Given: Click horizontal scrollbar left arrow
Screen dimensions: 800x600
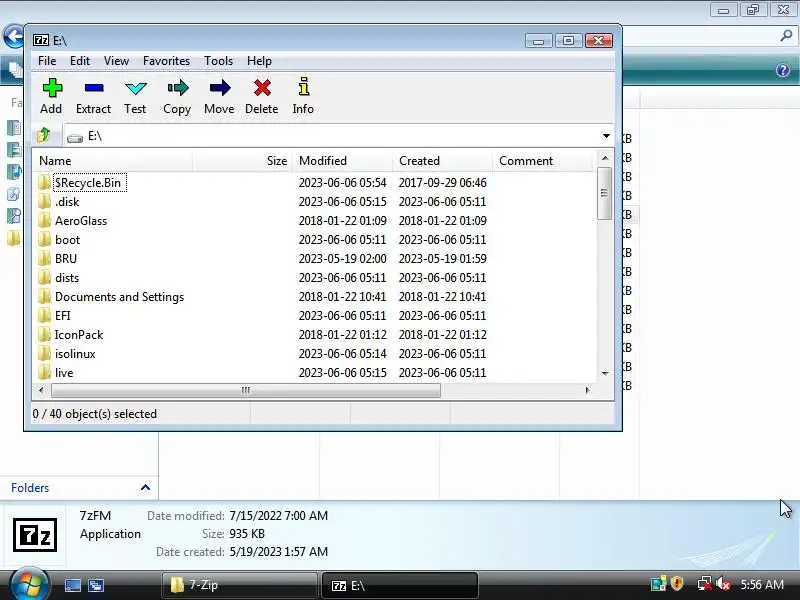Looking at the screenshot, I should (x=41, y=390).
